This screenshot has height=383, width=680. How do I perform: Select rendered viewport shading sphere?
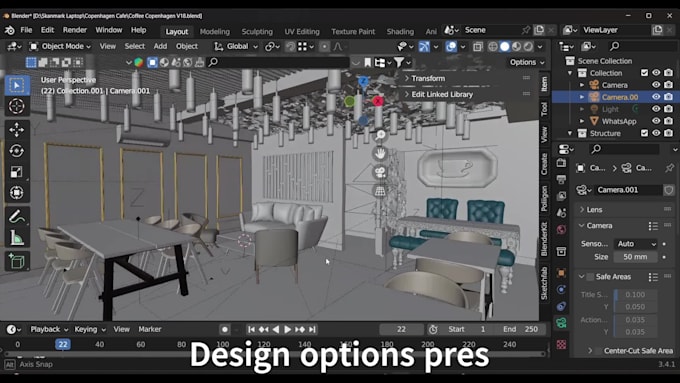528,46
